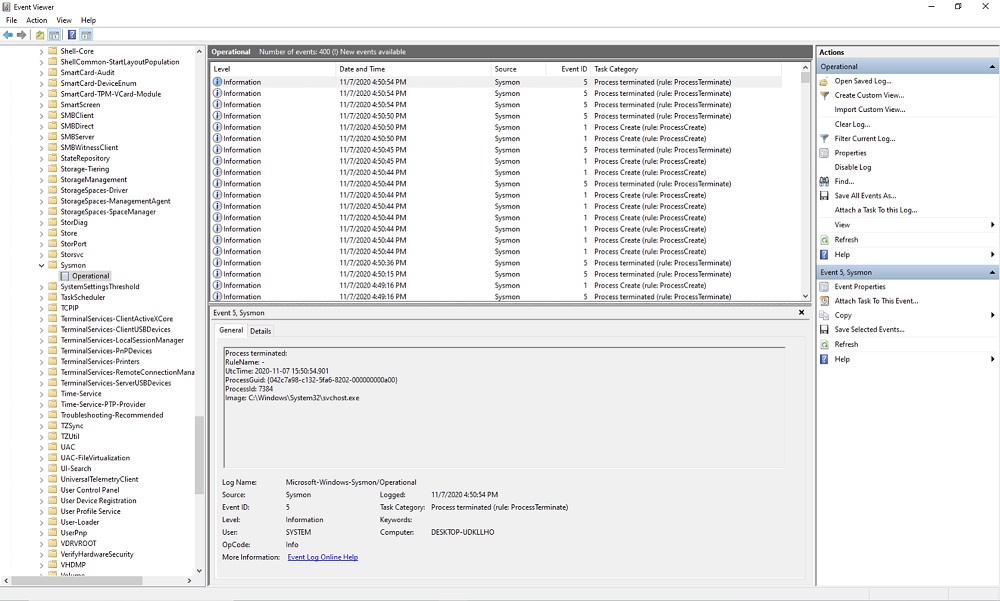Collapse the Operational actions section
Viewport: 1000px width, 601px height.
pos(992,67)
